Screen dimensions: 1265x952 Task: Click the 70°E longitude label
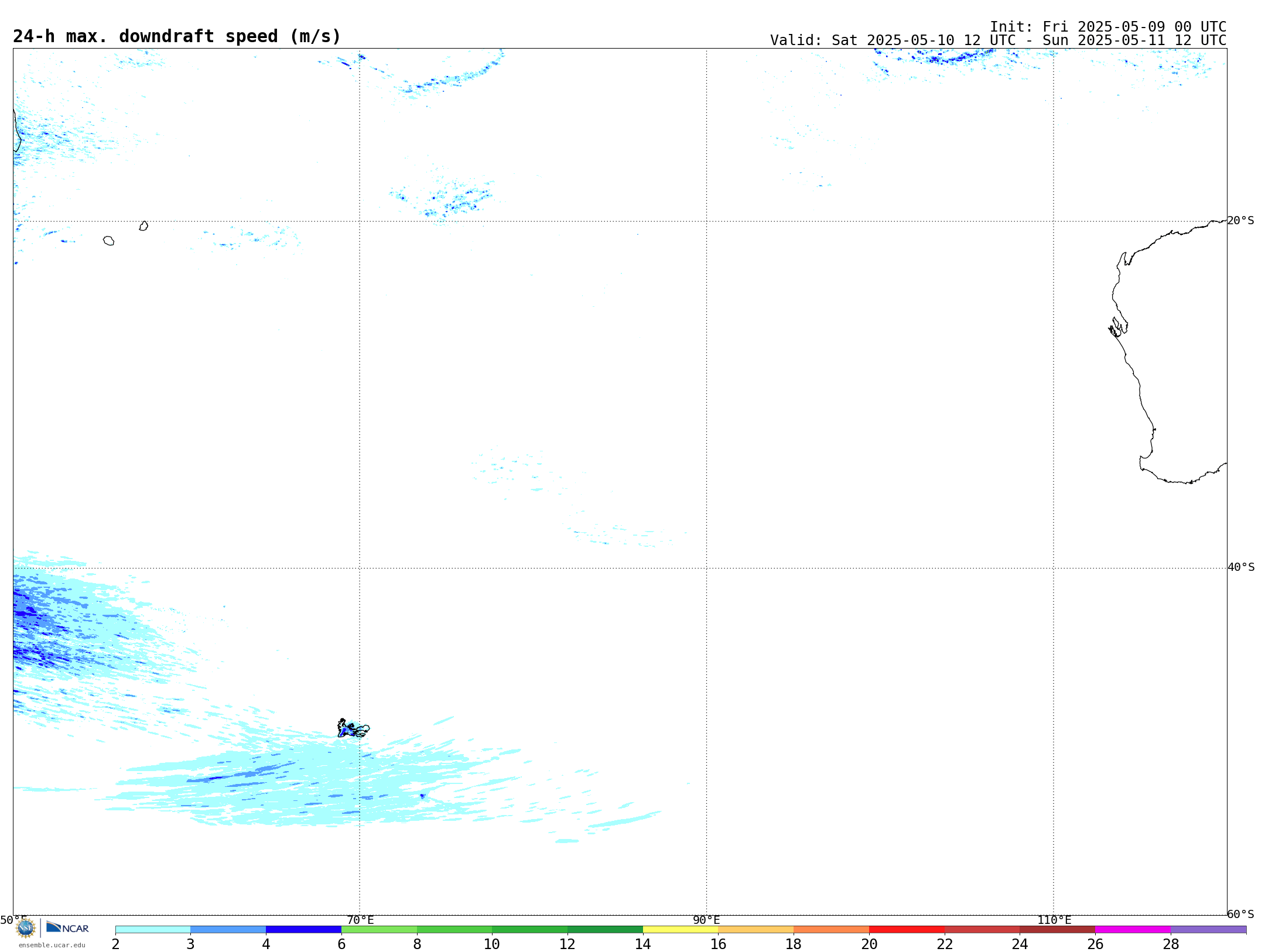(360, 920)
